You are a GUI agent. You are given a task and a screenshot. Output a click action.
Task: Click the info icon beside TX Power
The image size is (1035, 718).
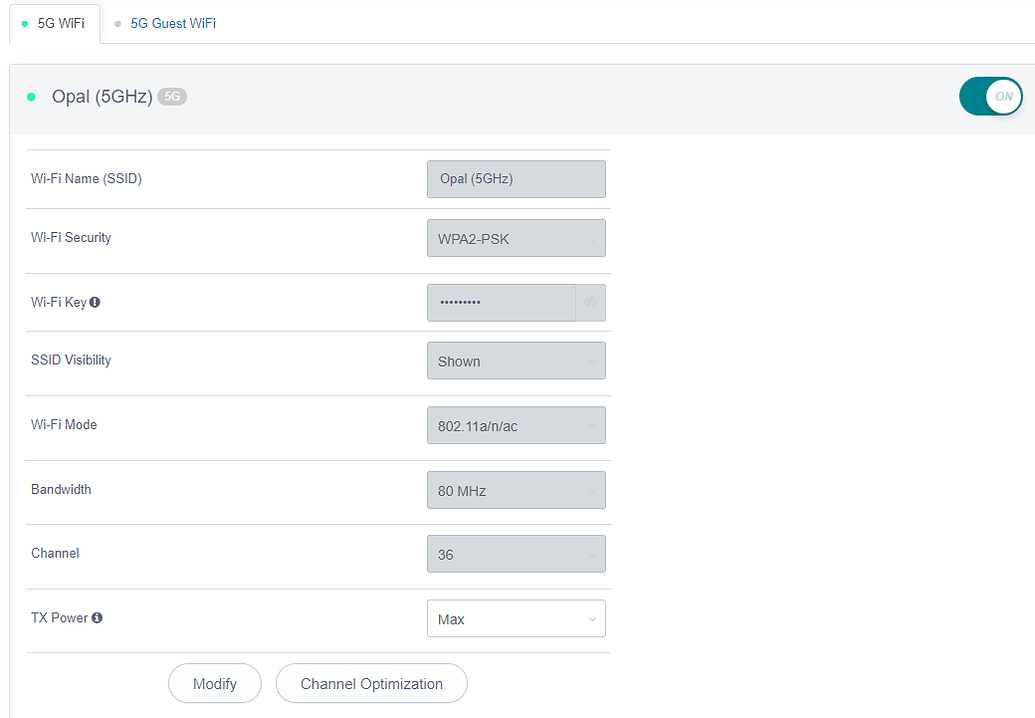click(96, 617)
